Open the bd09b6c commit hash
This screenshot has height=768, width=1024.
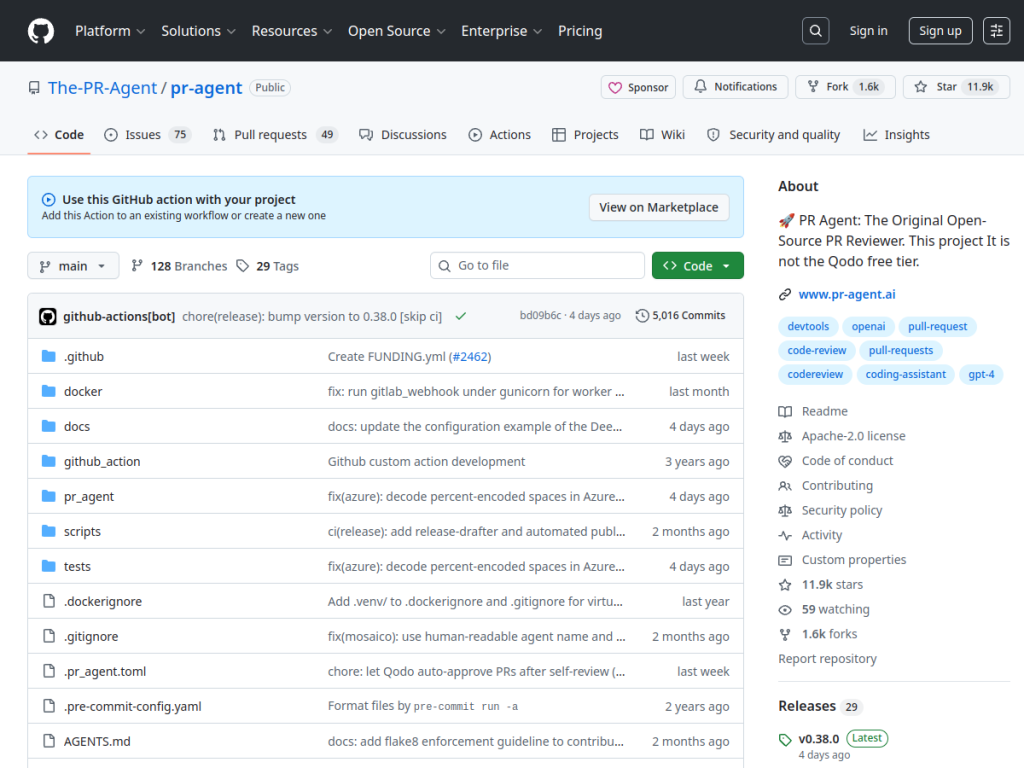pos(540,315)
